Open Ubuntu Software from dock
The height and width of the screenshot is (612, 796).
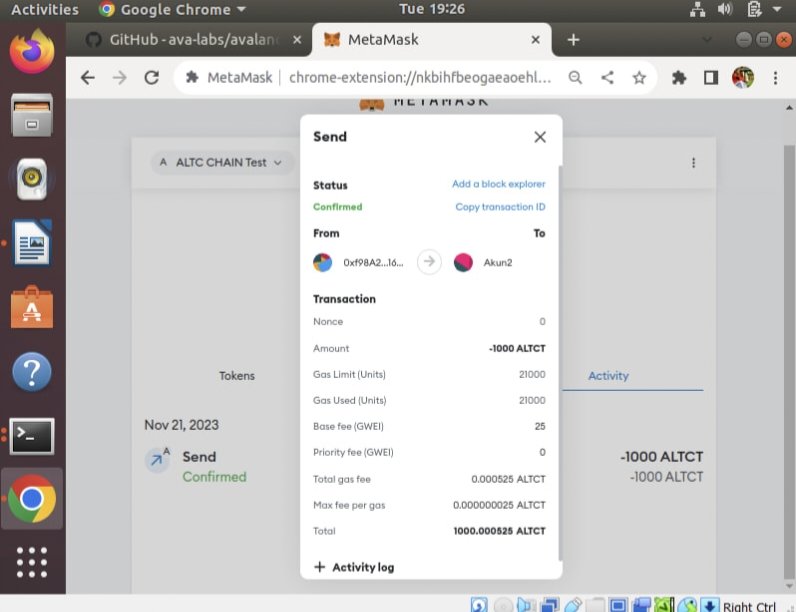tap(32, 307)
